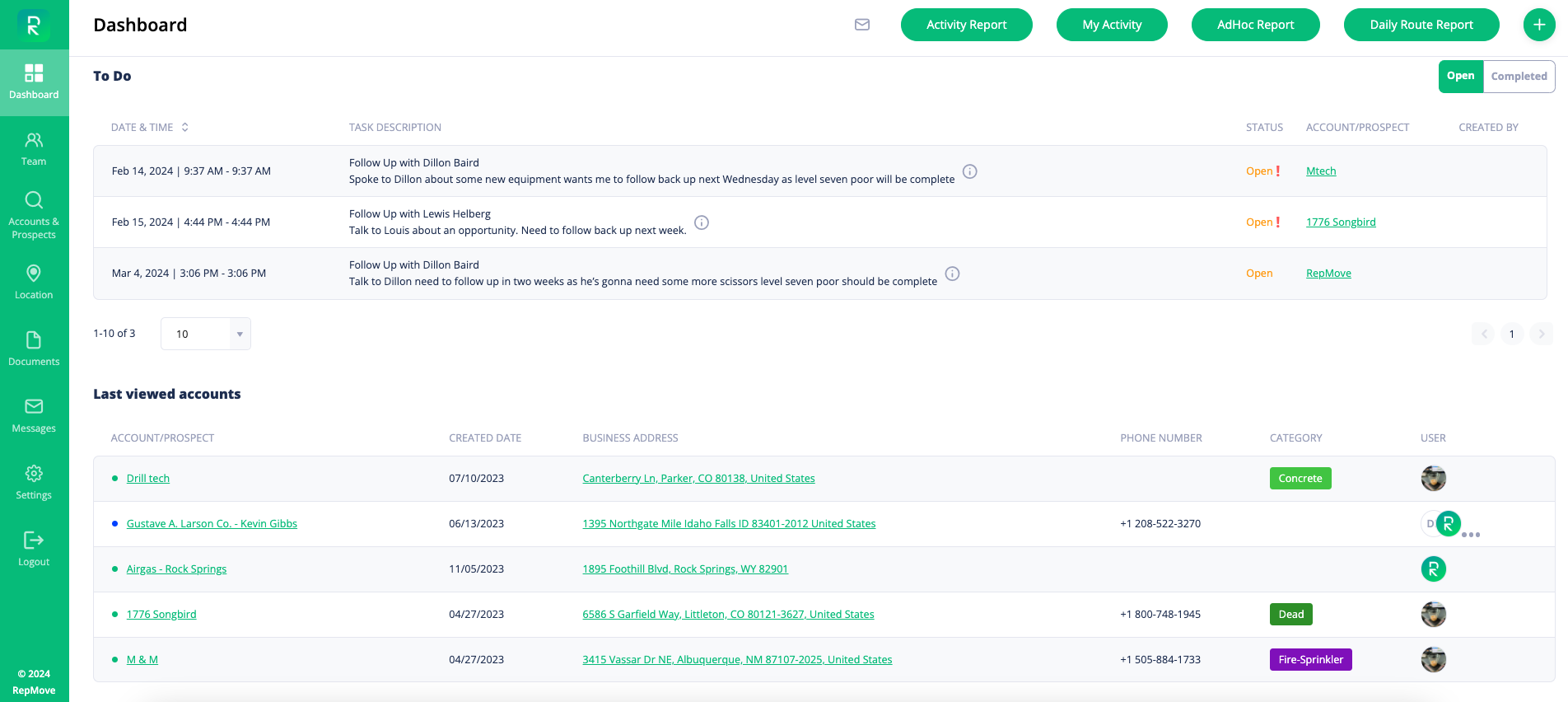Click the RepMove avatar in Gustave A. Larson row
The image size is (1568, 702).
(x=1448, y=523)
